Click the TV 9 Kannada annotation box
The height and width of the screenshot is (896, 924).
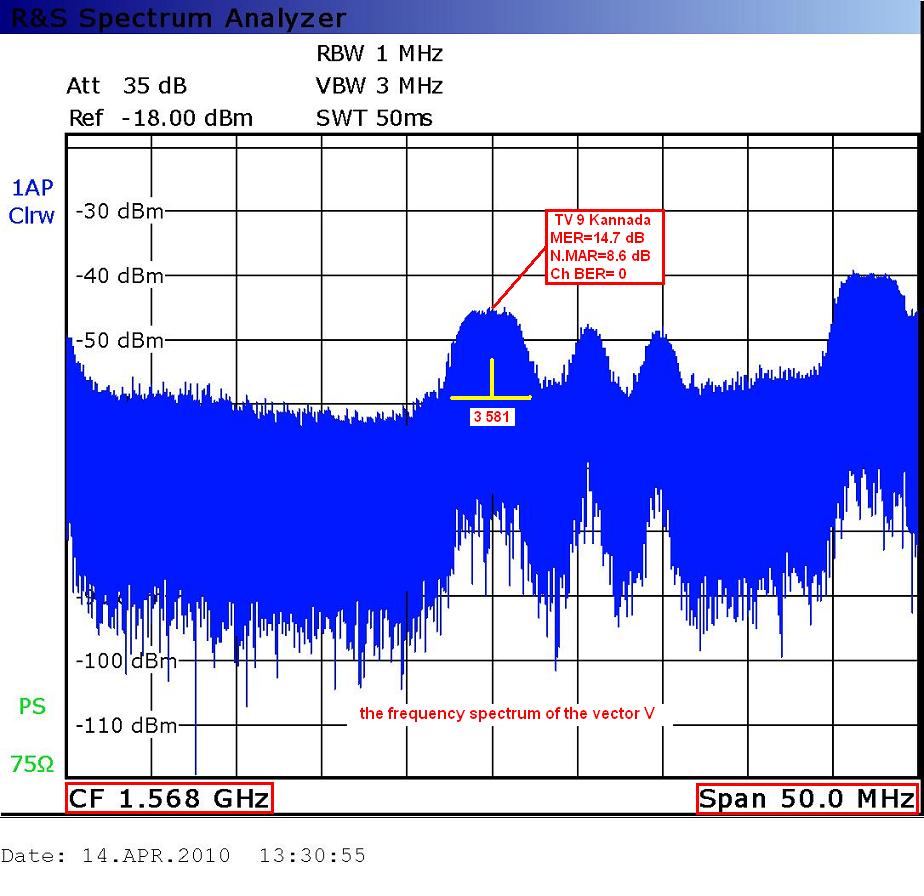tap(604, 247)
